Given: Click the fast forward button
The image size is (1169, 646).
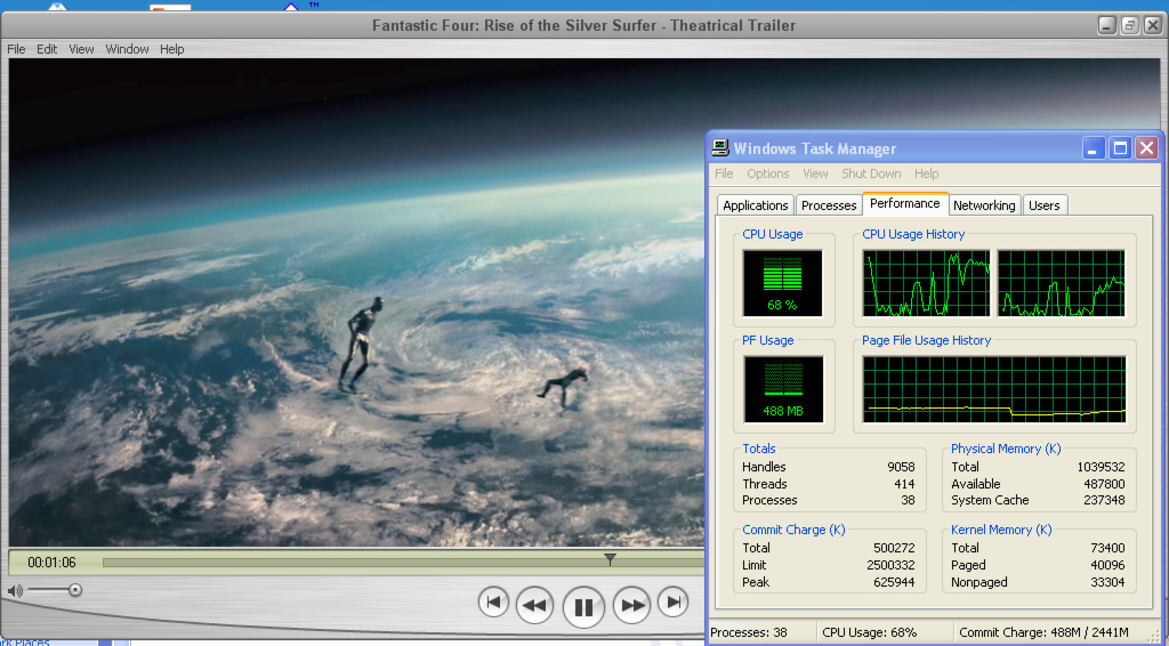Looking at the screenshot, I should coord(631,605).
